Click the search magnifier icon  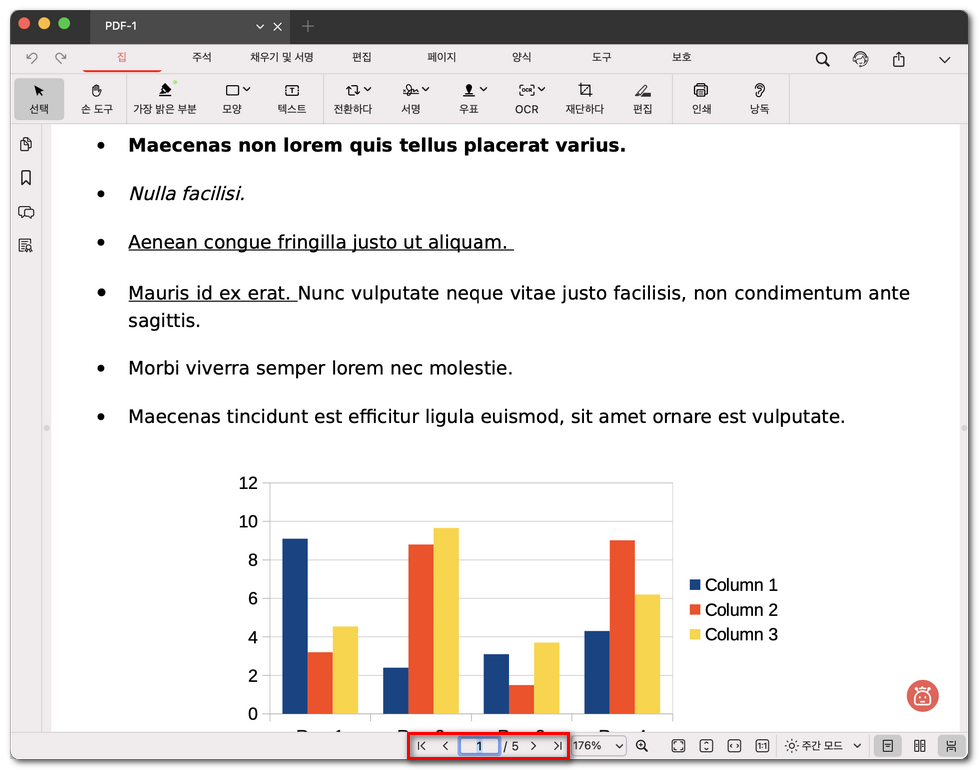pos(822,59)
